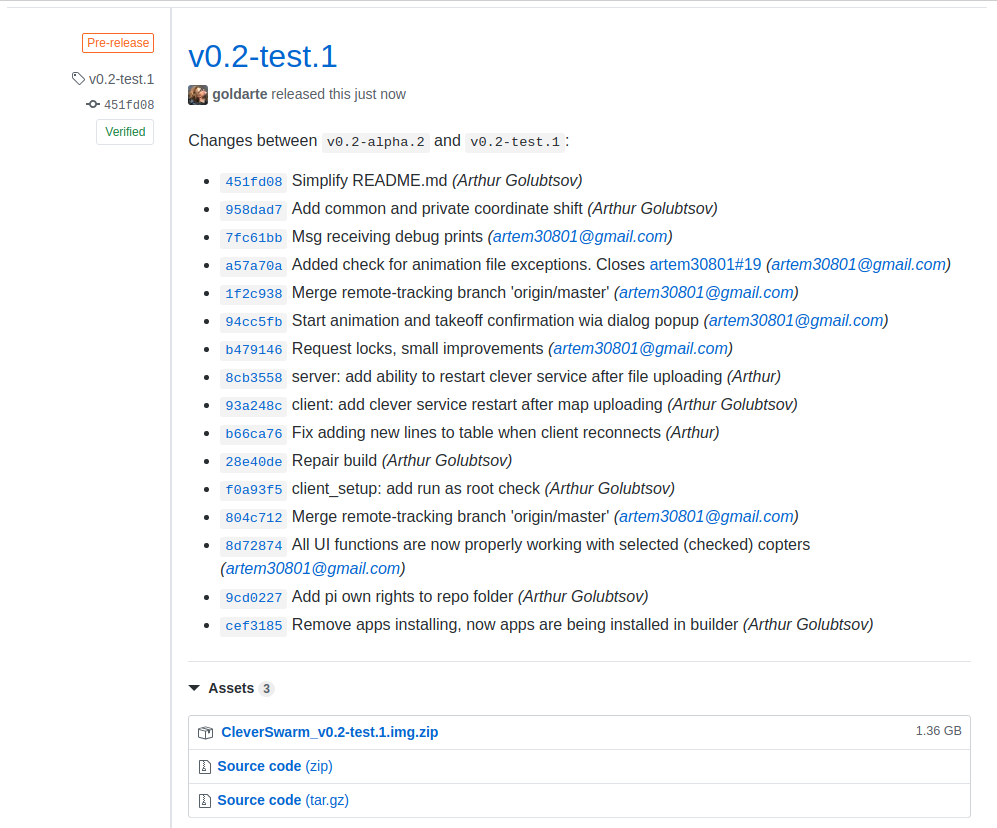The height and width of the screenshot is (828, 997).
Task: Click the commit icon next to 451fd08
Action: tap(93, 105)
